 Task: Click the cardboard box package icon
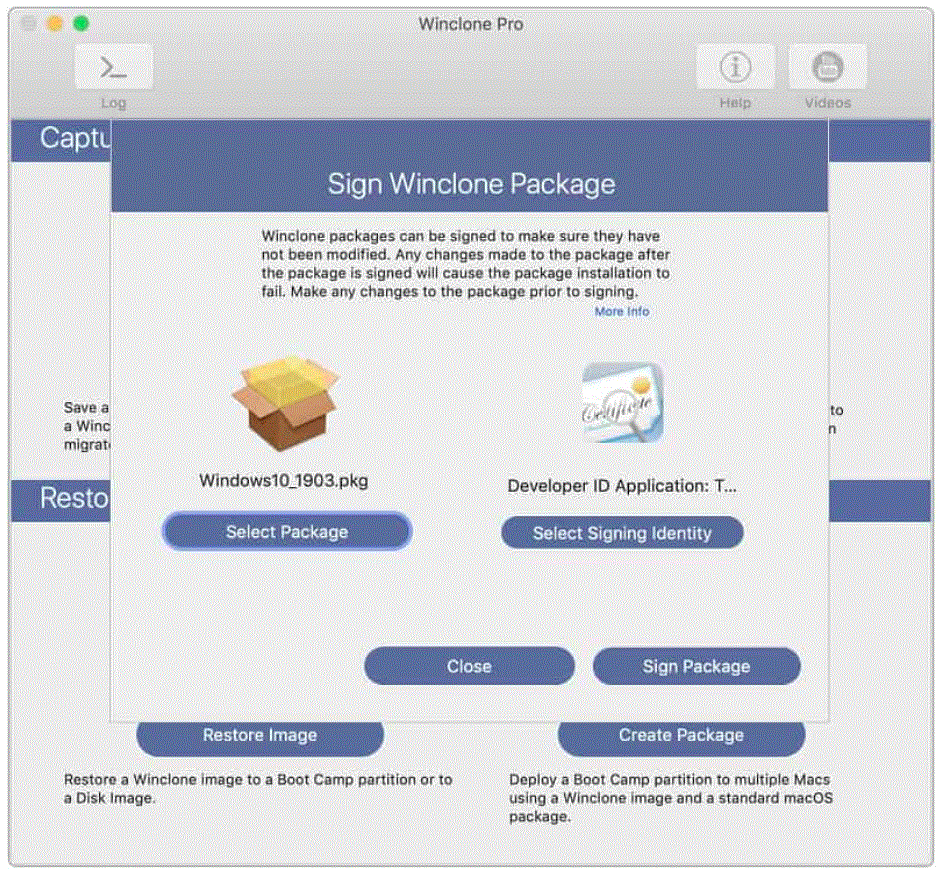[286, 403]
